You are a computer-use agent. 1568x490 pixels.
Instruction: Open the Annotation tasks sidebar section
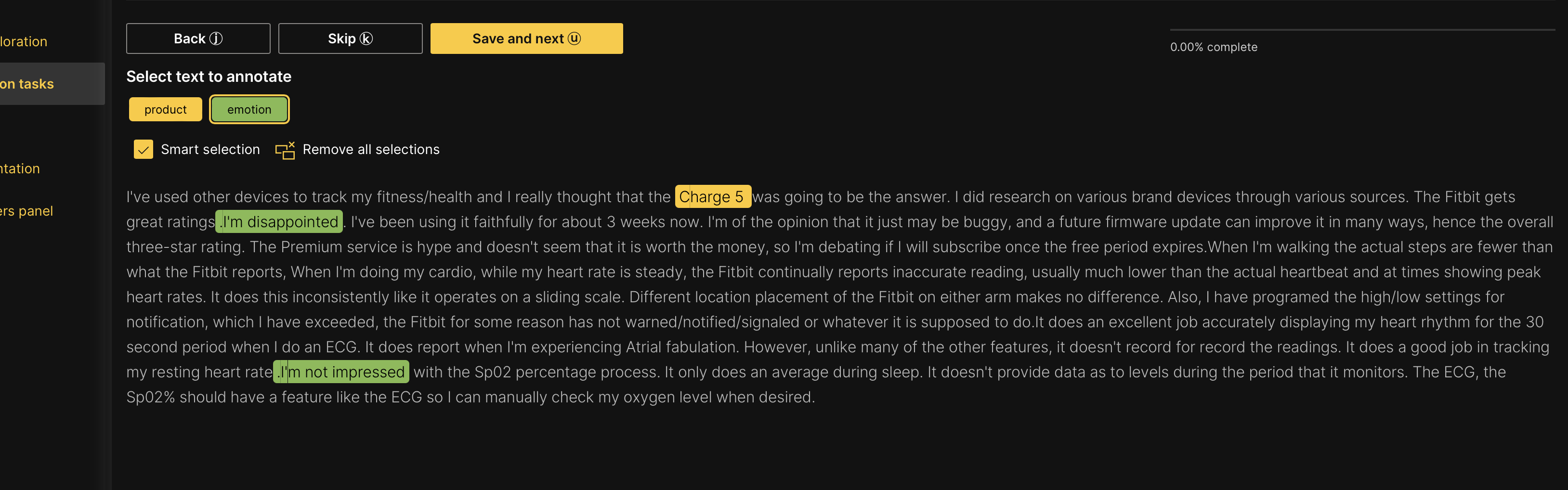tap(27, 84)
